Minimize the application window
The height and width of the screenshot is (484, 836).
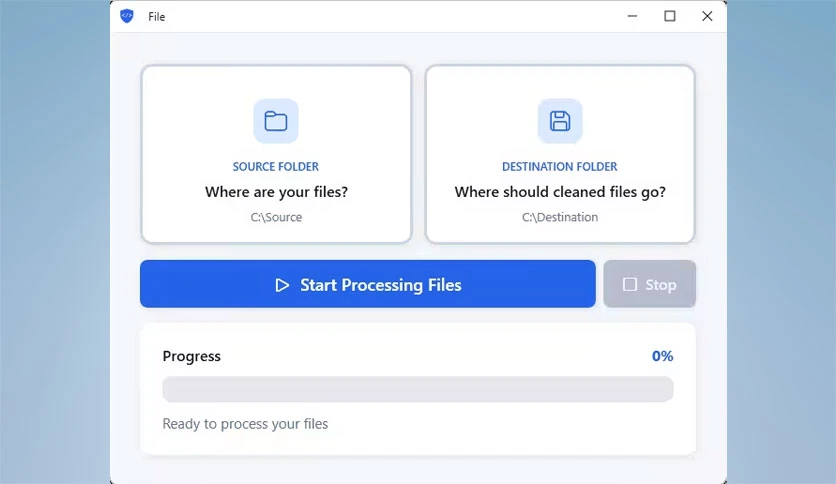[632, 16]
